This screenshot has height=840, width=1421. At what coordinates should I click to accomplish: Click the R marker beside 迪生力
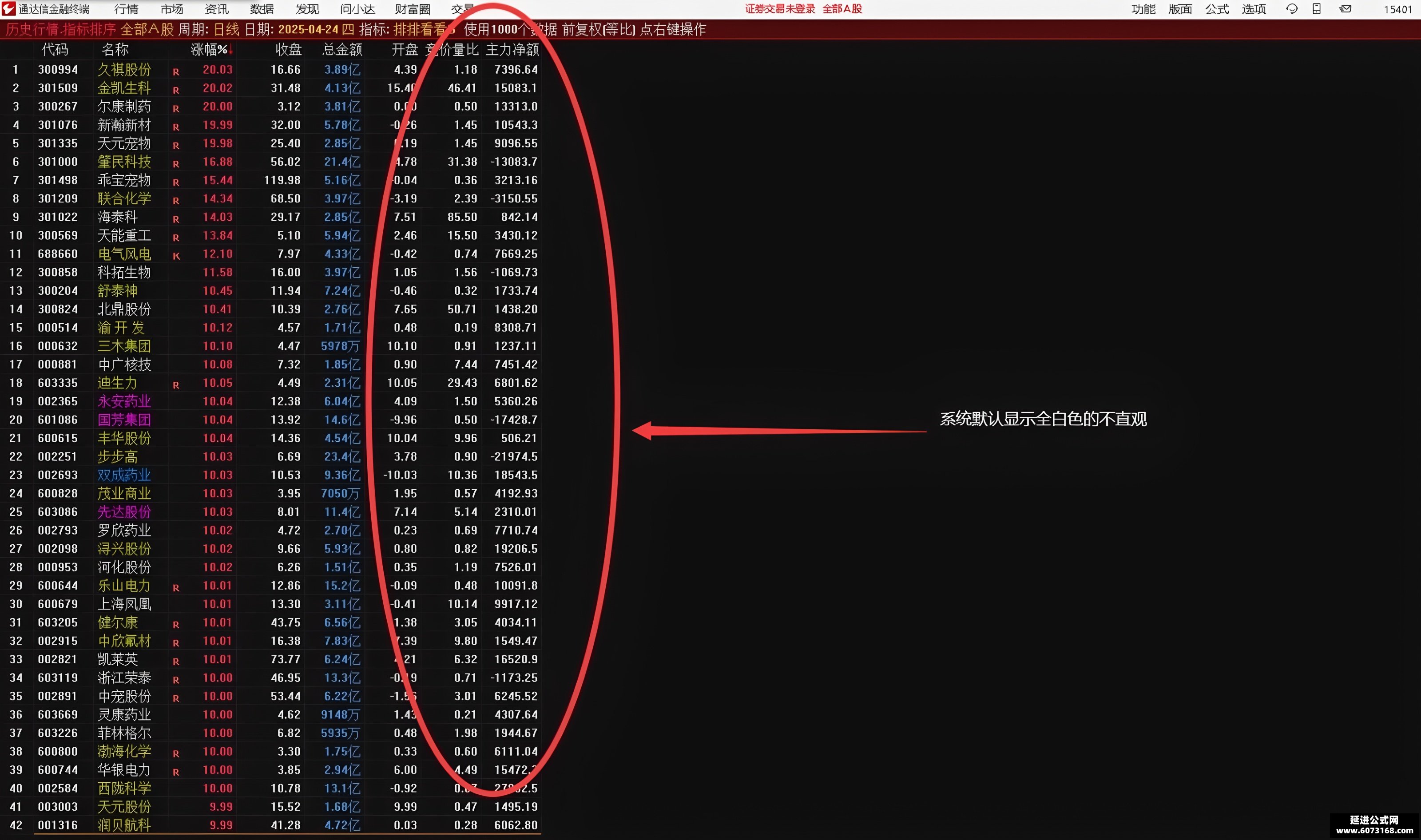tap(176, 385)
